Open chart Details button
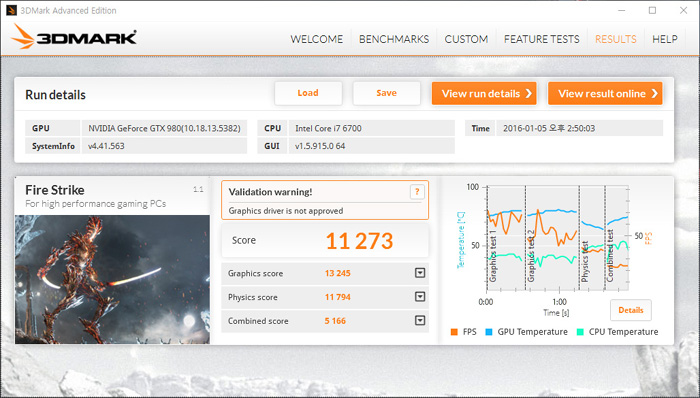700x398 pixels. (x=631, y=310)
